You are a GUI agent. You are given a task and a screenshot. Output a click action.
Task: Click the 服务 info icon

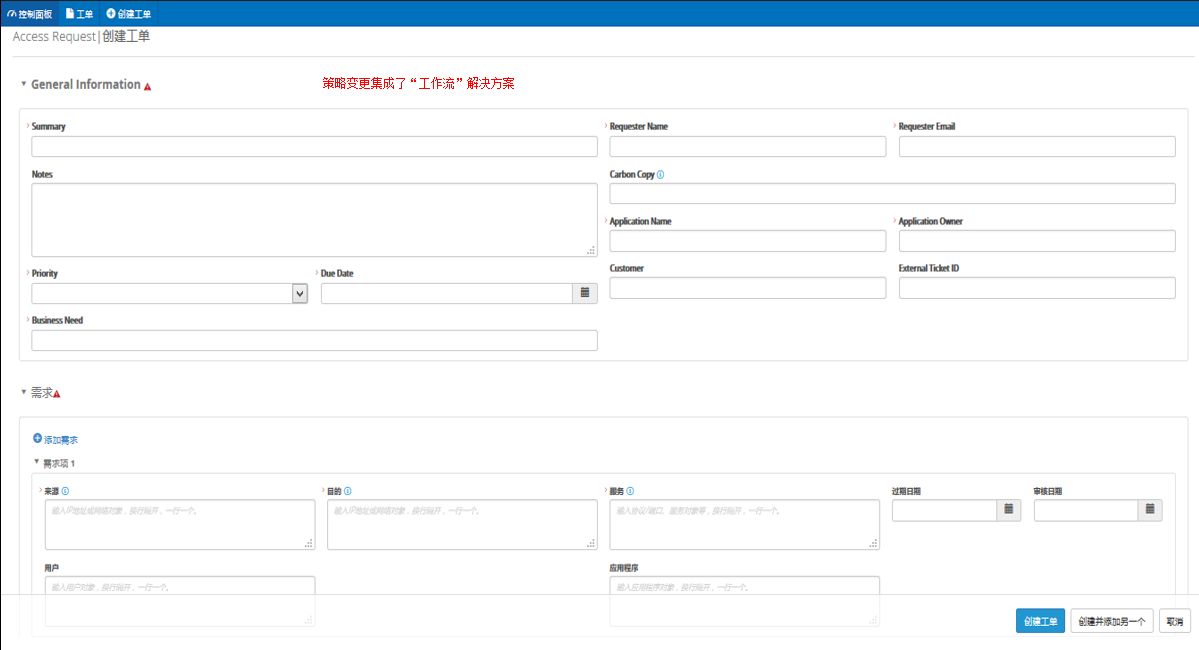tap(631, 492)
